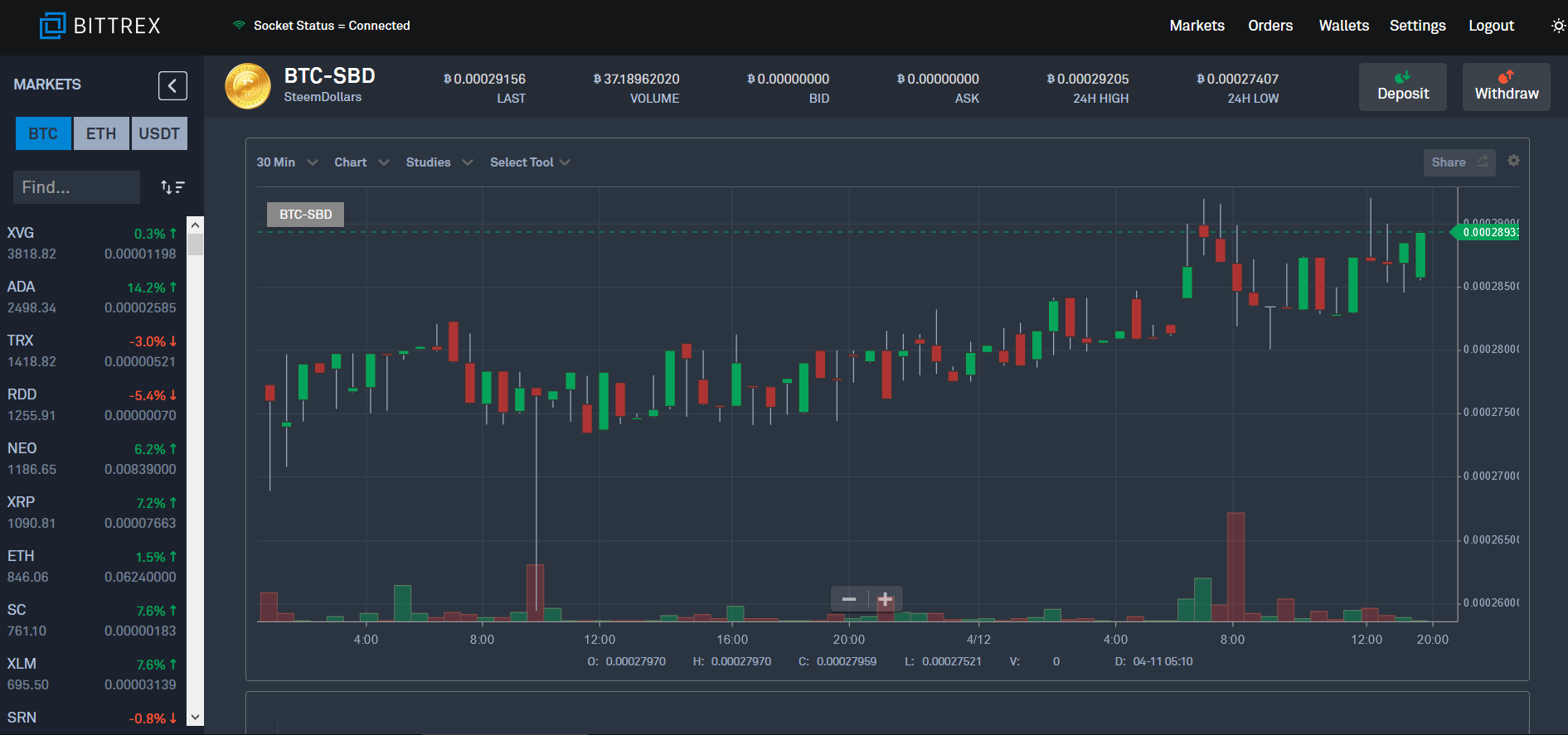
Task: Open the Studies dropdown
Action: pos(439,162)
